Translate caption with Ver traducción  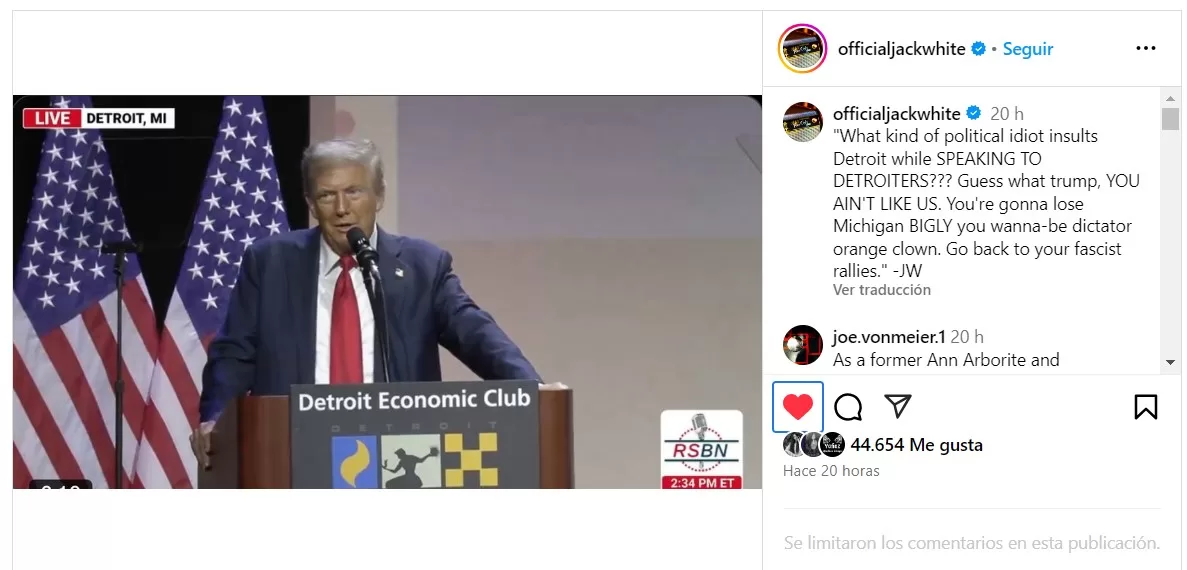pos(882,290)
